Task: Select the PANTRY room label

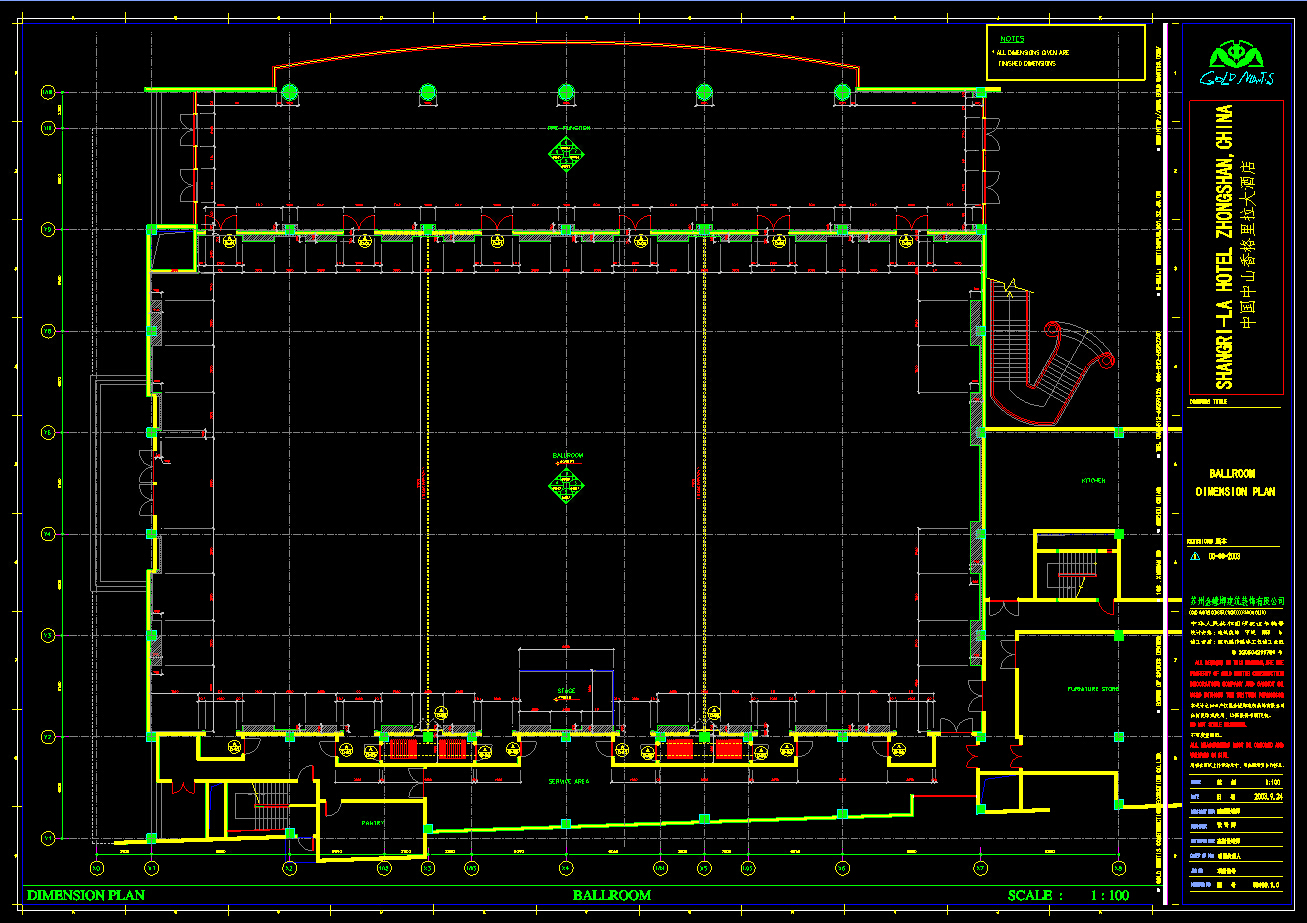Action: tap(373, 823)
